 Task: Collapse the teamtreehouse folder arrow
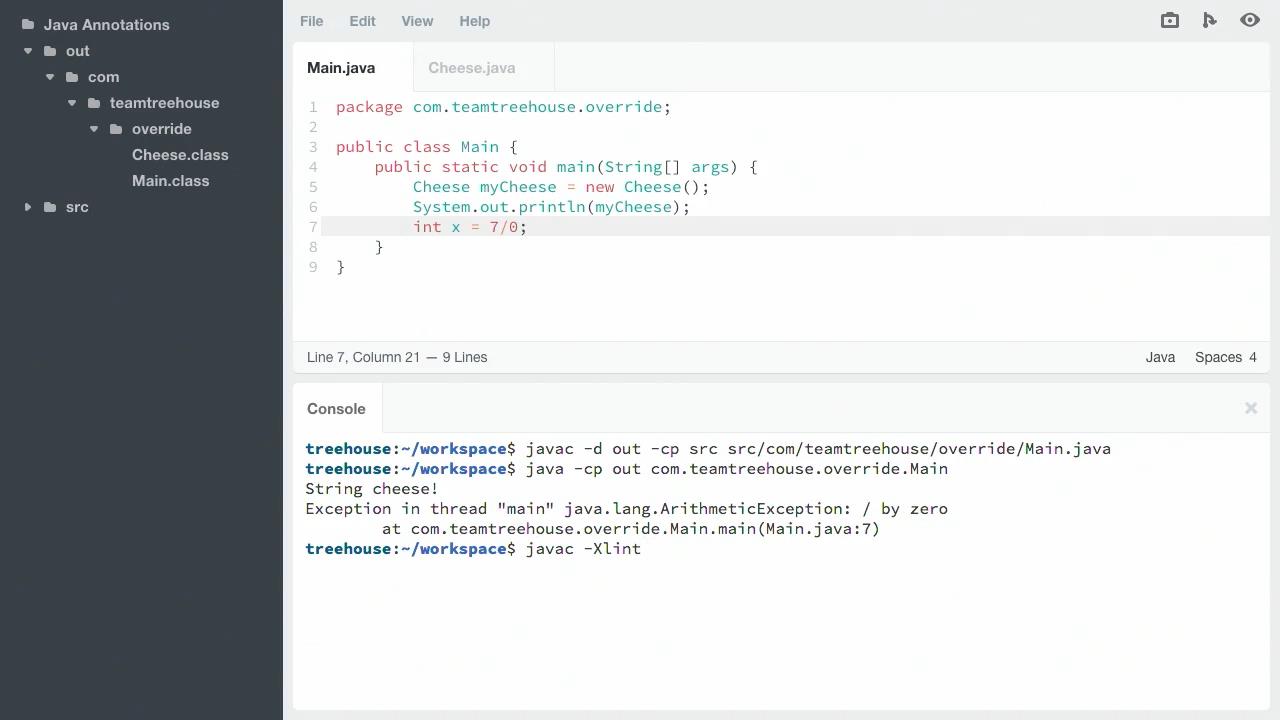point(72,103)
